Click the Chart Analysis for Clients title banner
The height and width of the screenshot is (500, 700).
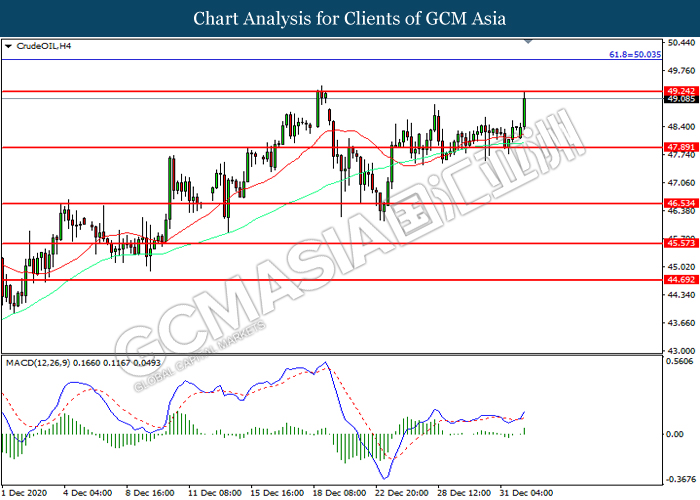350,18
